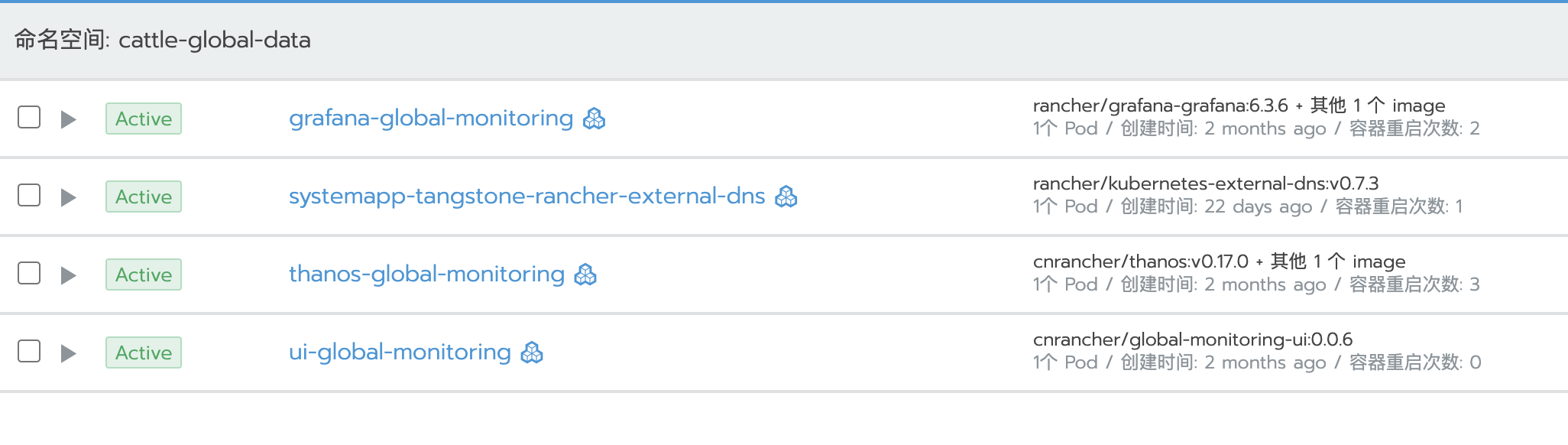Screen dimensions: 1568x445
Task: Open the ui-global-monitoring workload
Action: (400, 352)
